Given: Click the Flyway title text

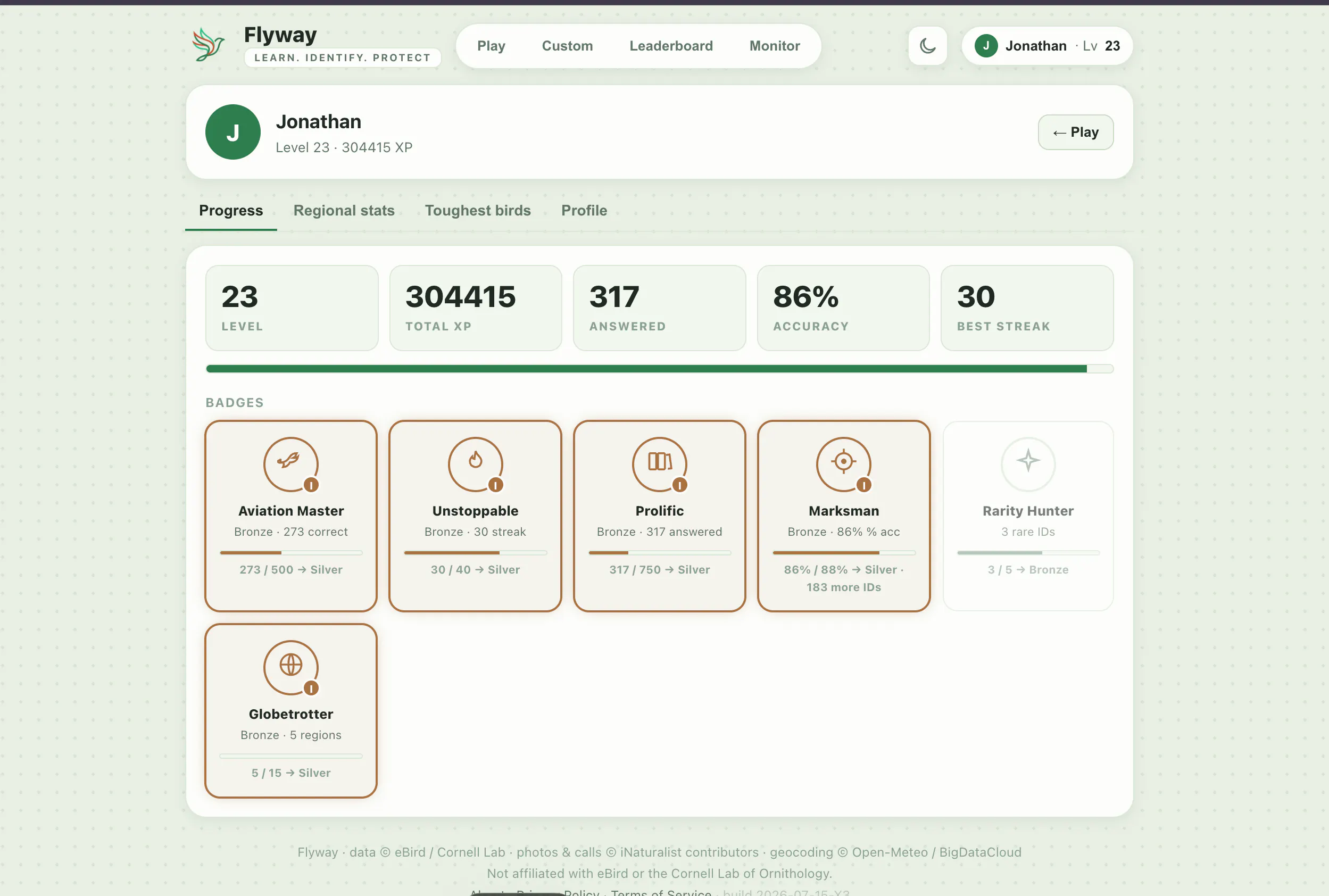Looking at the screenshot, I should [x=280, y=35].
